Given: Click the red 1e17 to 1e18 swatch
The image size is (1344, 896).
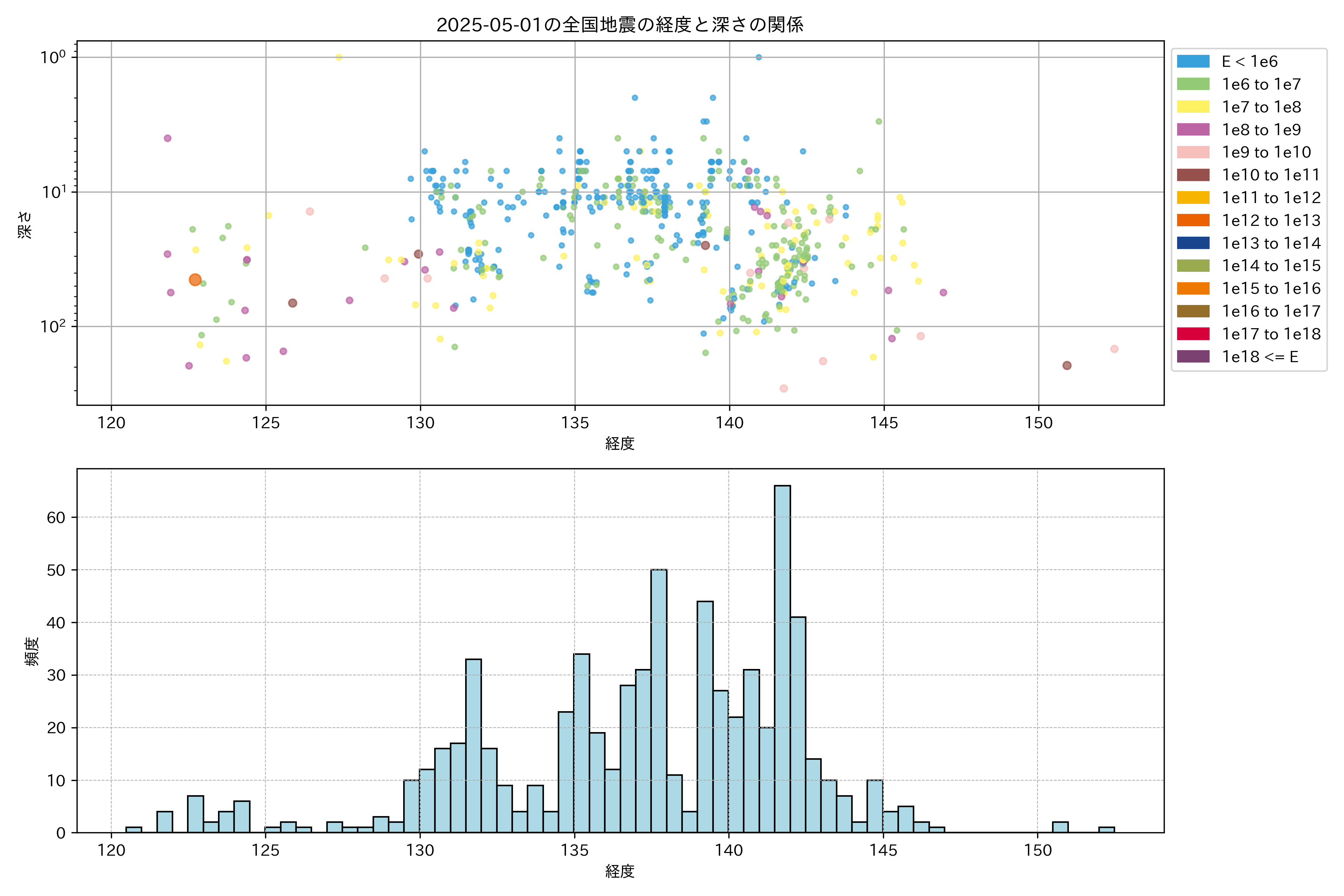Looking at the screenshot, I should (x=1193, y=334).
